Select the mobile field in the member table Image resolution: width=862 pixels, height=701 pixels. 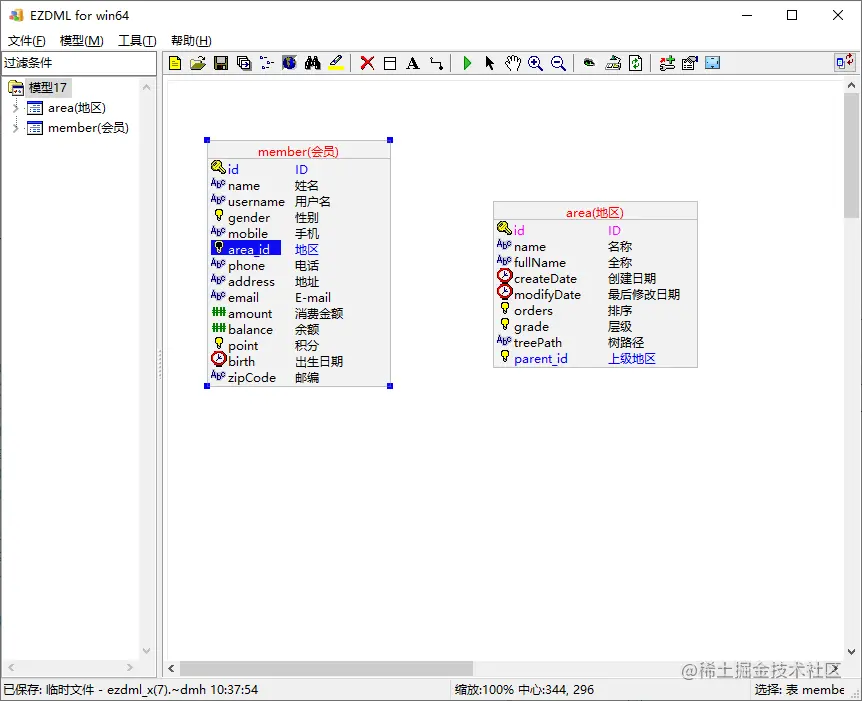click(248, 234)
